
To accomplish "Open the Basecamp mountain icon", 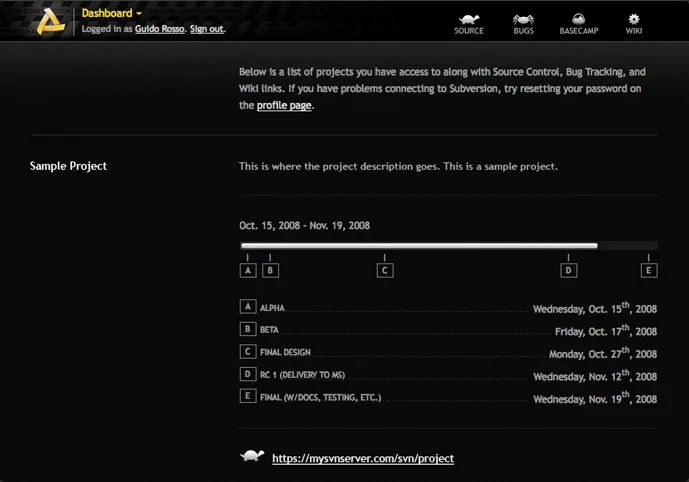I will (578, 19).
